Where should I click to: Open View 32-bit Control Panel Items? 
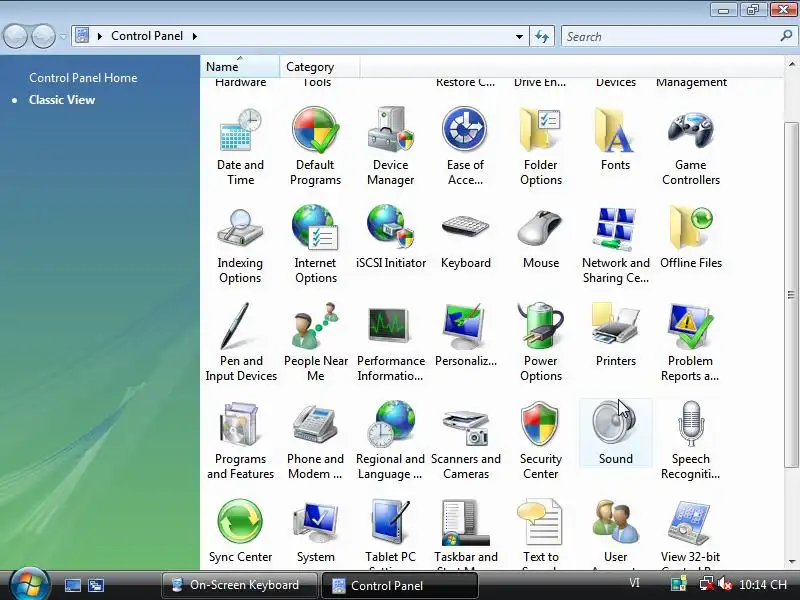coord(690,534)
